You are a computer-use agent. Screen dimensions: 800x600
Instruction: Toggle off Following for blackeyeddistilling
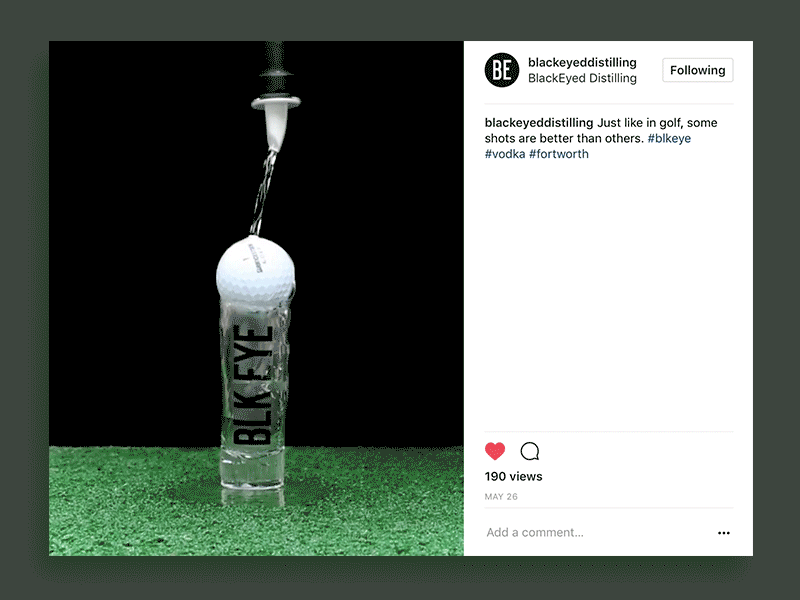pos(697,70)
